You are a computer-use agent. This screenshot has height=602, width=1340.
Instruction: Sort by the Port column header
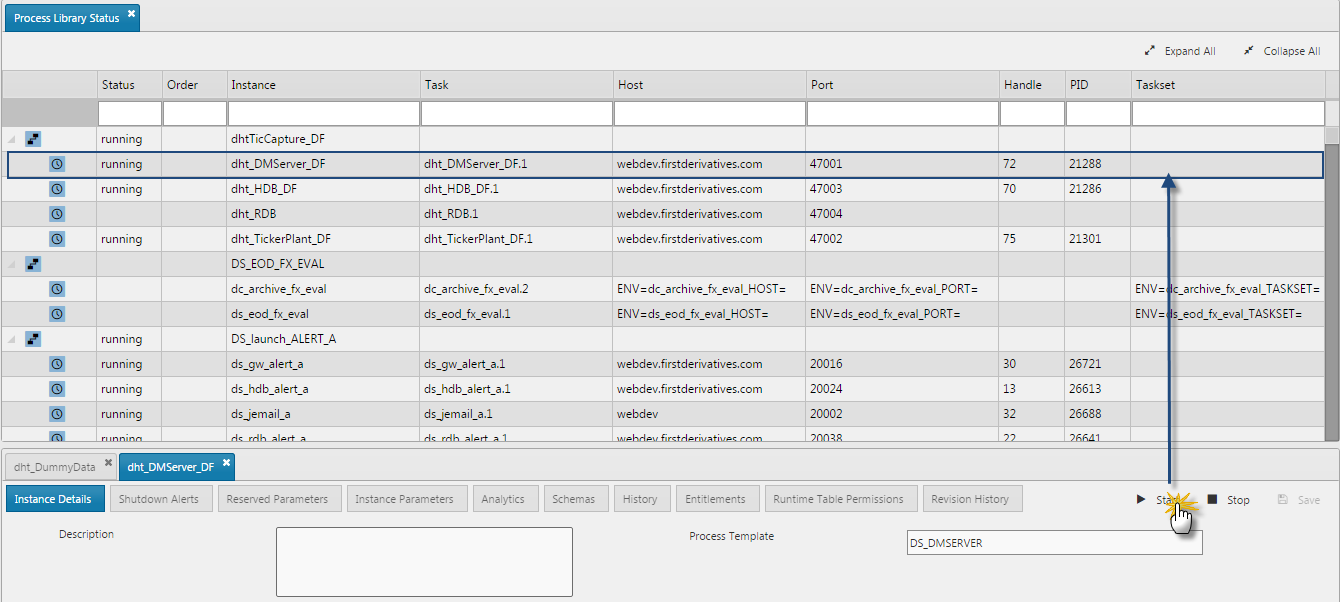click(902, 85)
